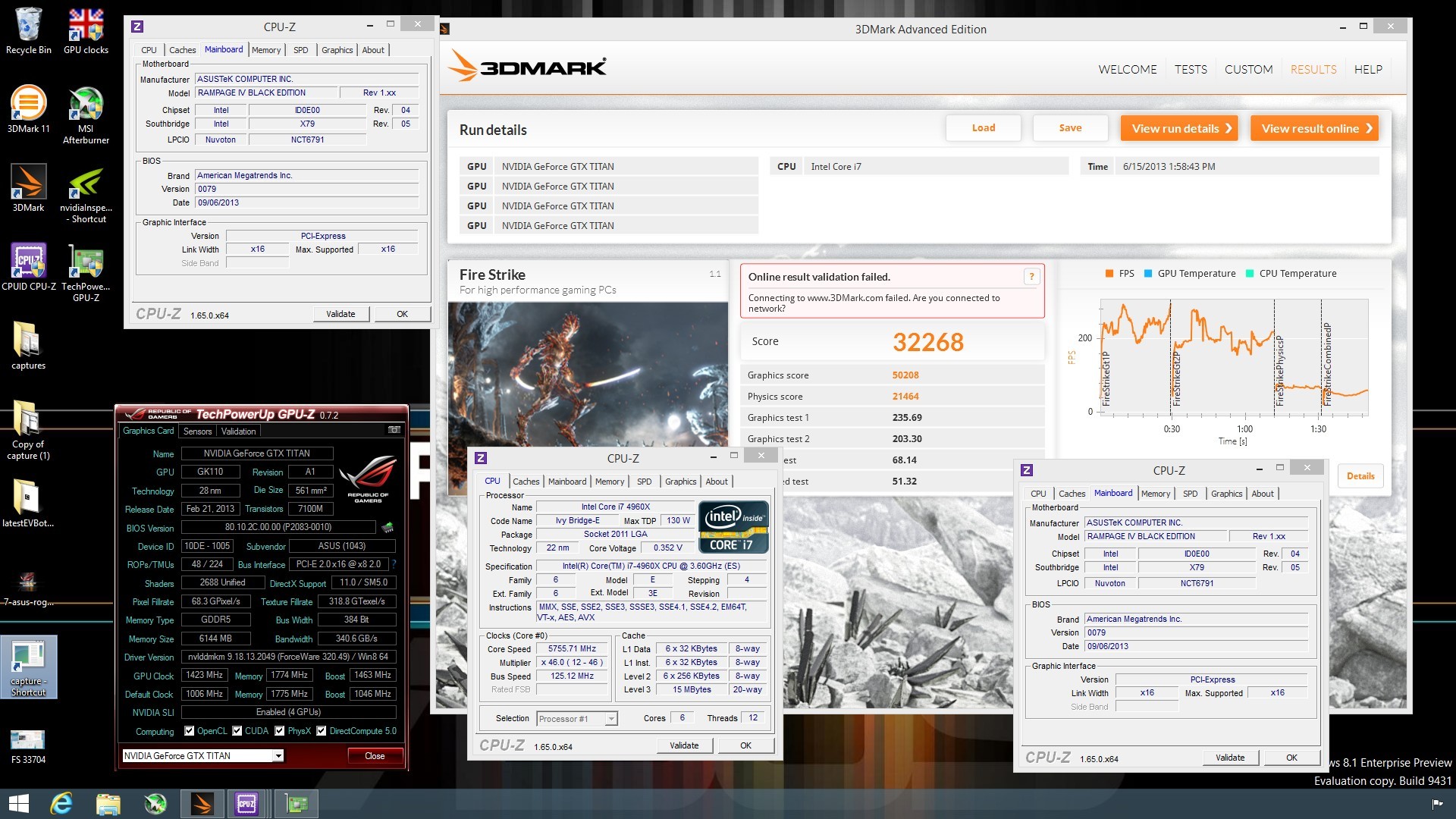Image resolution: width=1456 pixels, height=819 pixels.
Task: Switch to CPU-Z taskbar button
Action: tap(246, 804)
